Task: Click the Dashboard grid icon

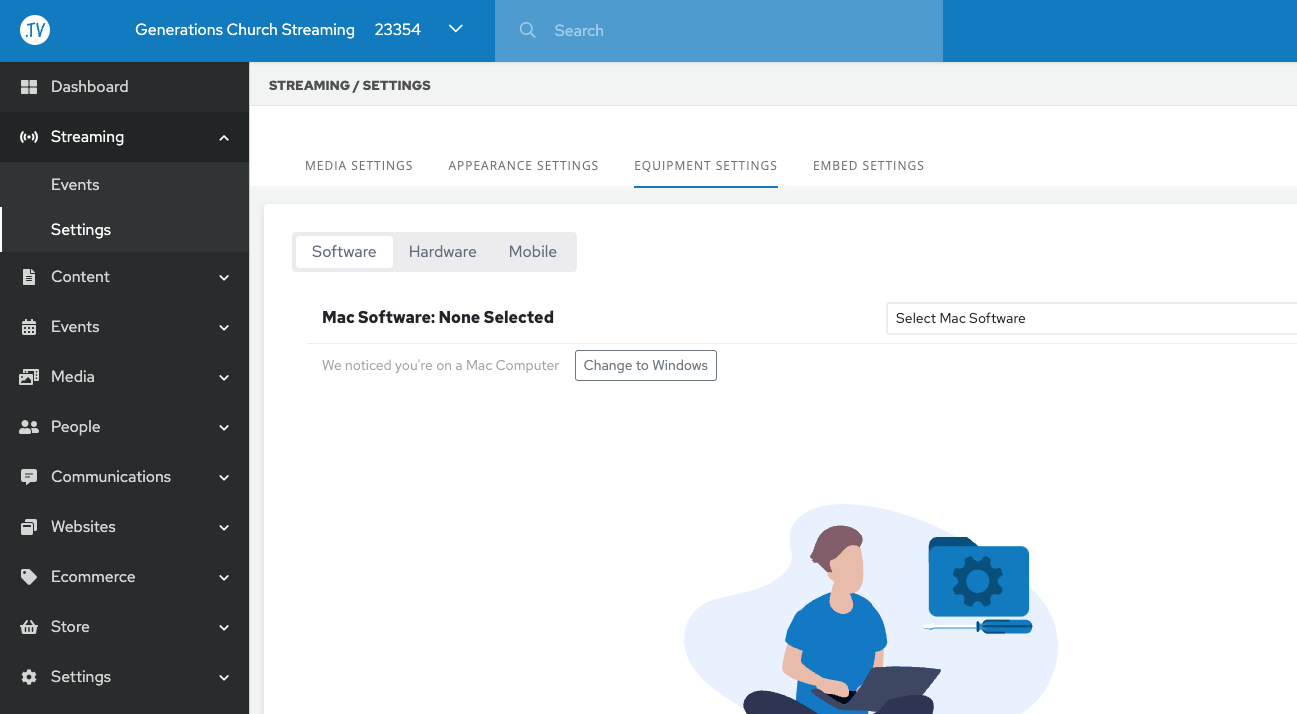Action: pyautogui.click(x=29, y=87)
